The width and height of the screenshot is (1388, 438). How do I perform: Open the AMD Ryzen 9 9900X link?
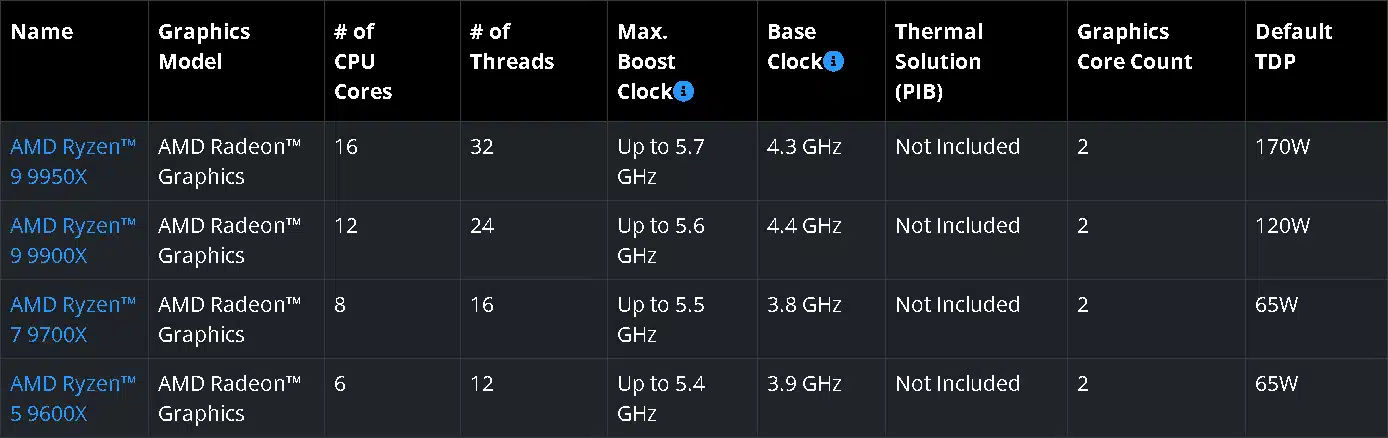click(73, 240)
